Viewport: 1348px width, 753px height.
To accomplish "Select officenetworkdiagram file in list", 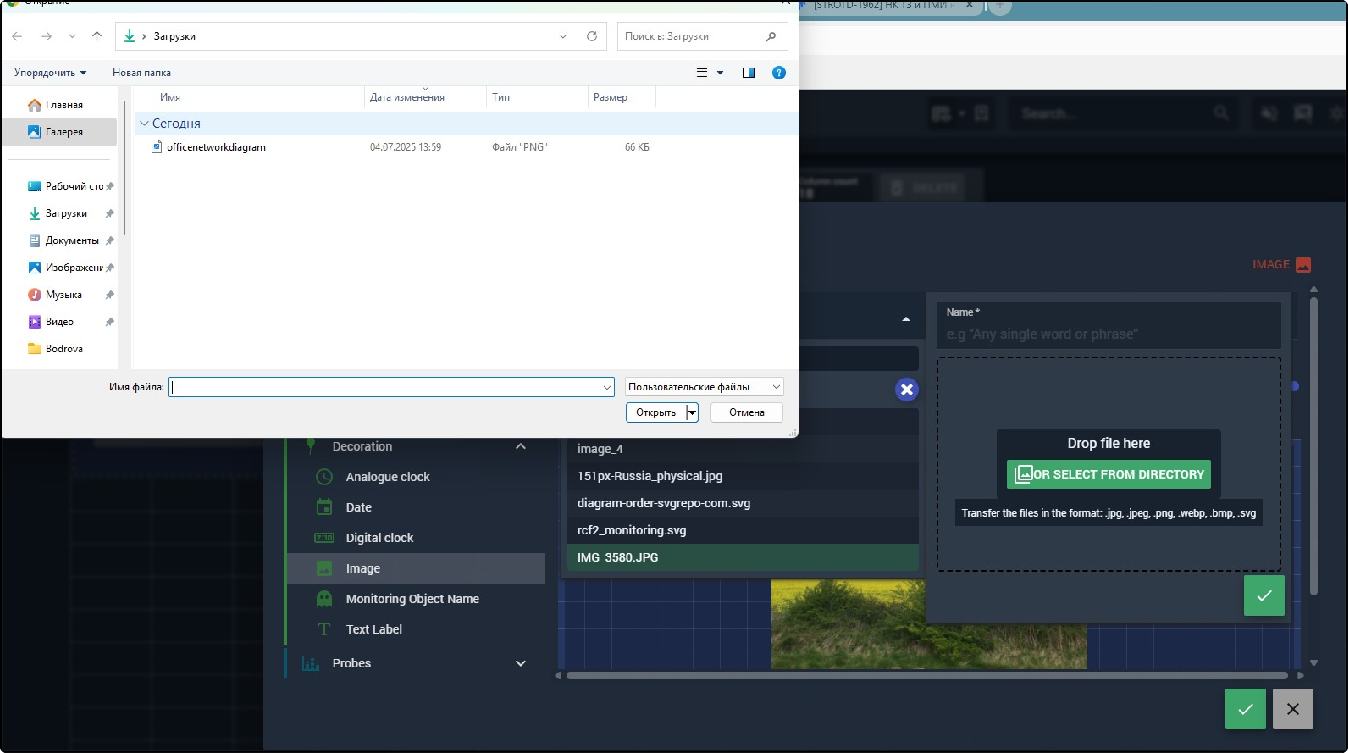I will click(x=216, y=147).
